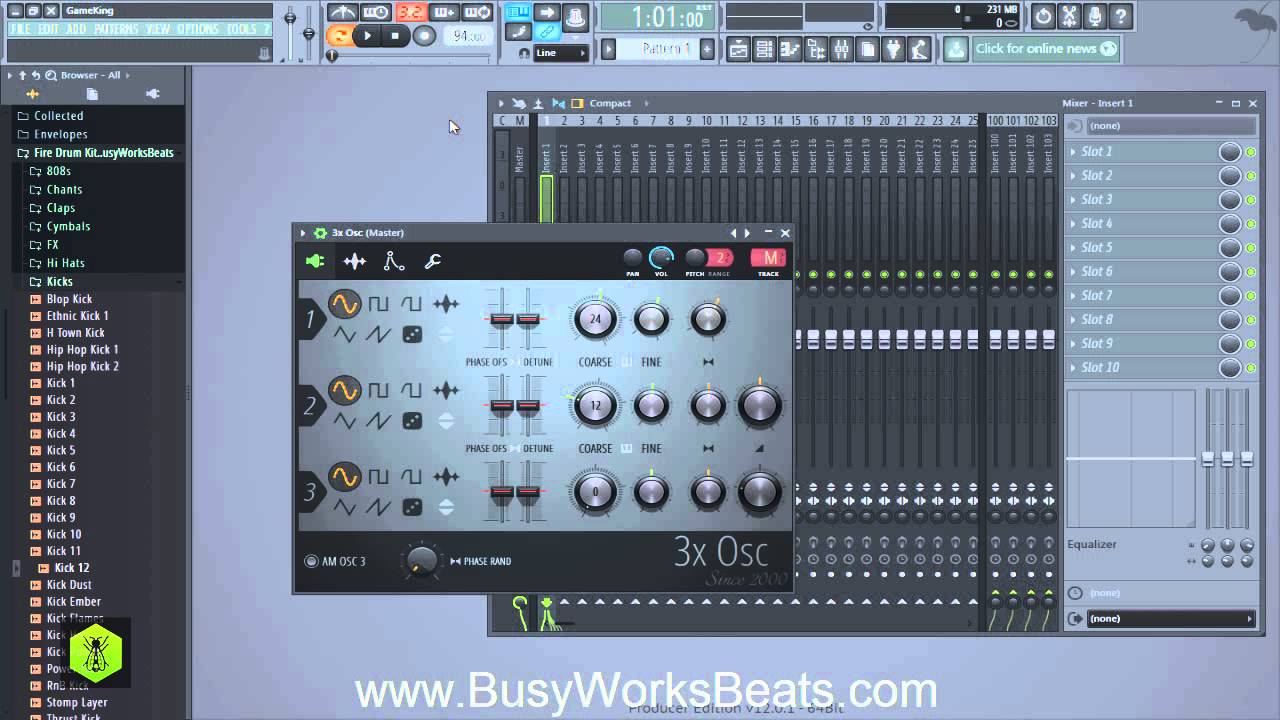
Task: Open the tempo tapper icon
Action: click(918, 49)
